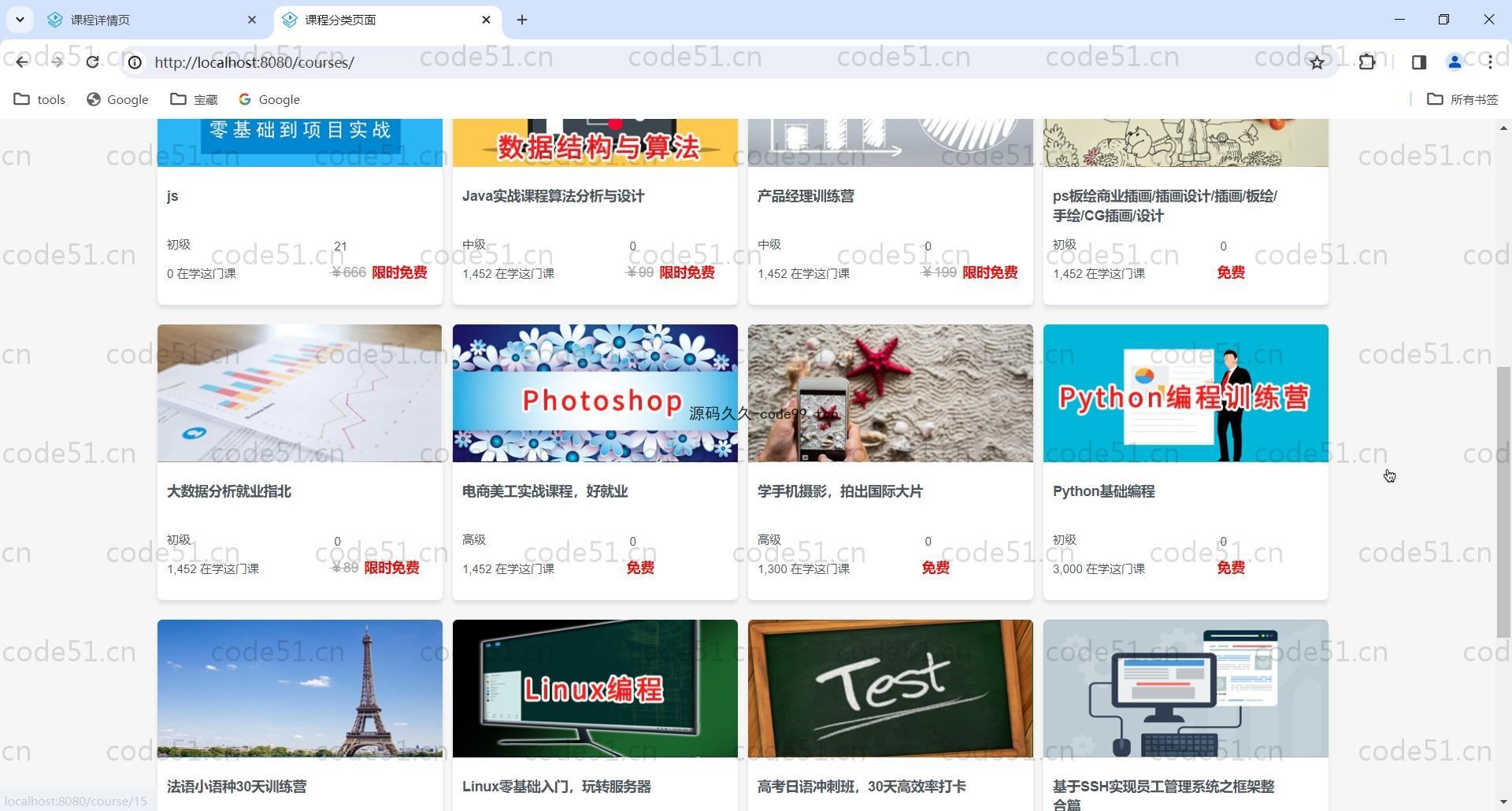
Task: Open 学手机摄影，拍出国际大片 title
Action: pyautogui.click(x=840, y=491)
